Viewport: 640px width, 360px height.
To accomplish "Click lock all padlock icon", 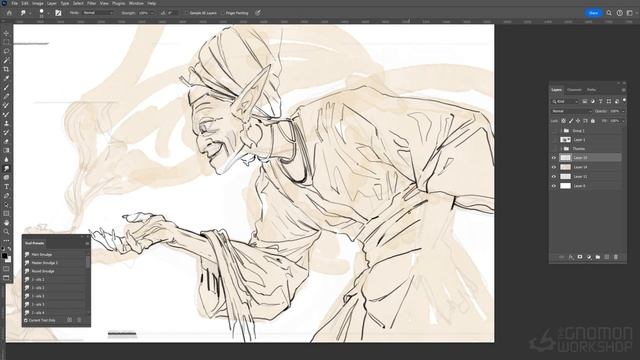I will [593, 121].
